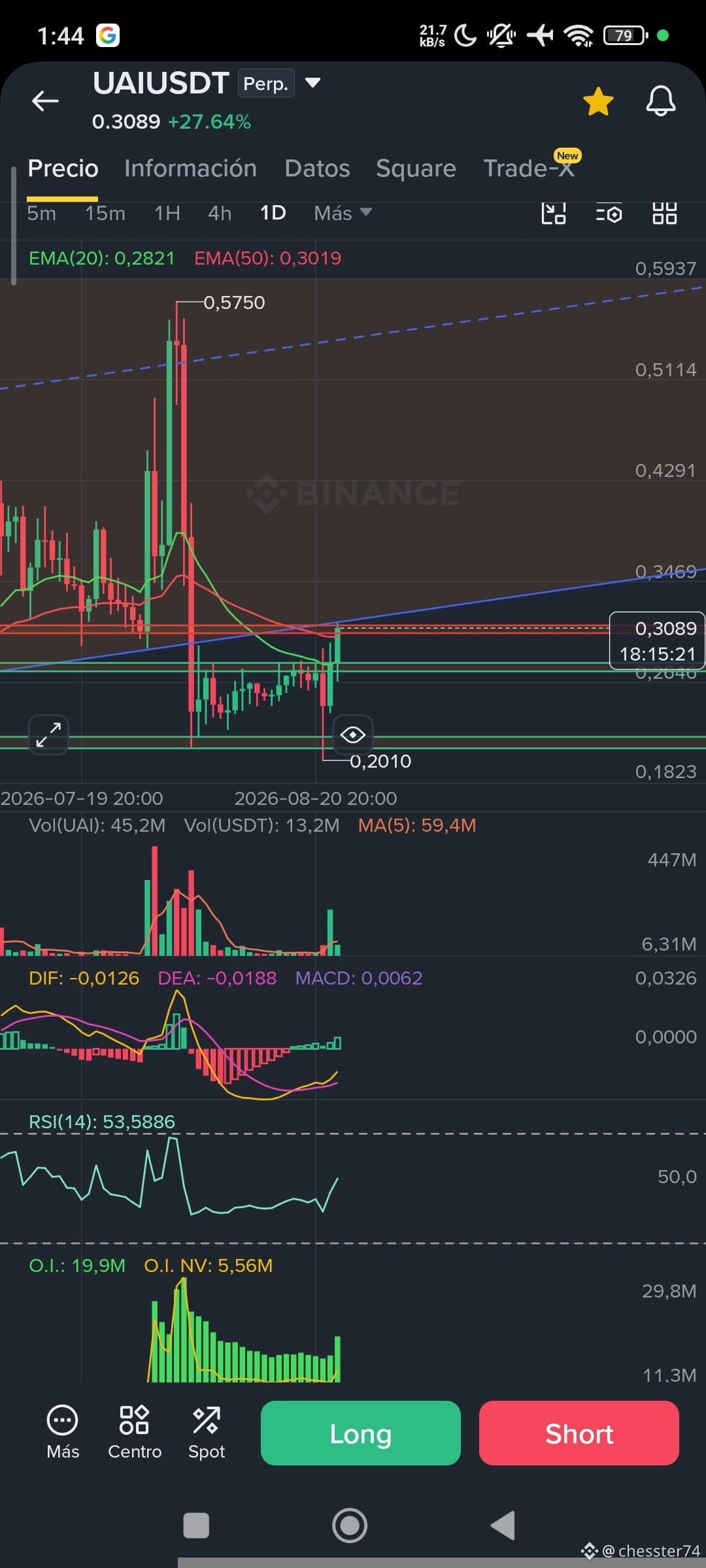Tap Android back triangle button
Viewport: 706px width, 1568px height.
[503, 1526]
